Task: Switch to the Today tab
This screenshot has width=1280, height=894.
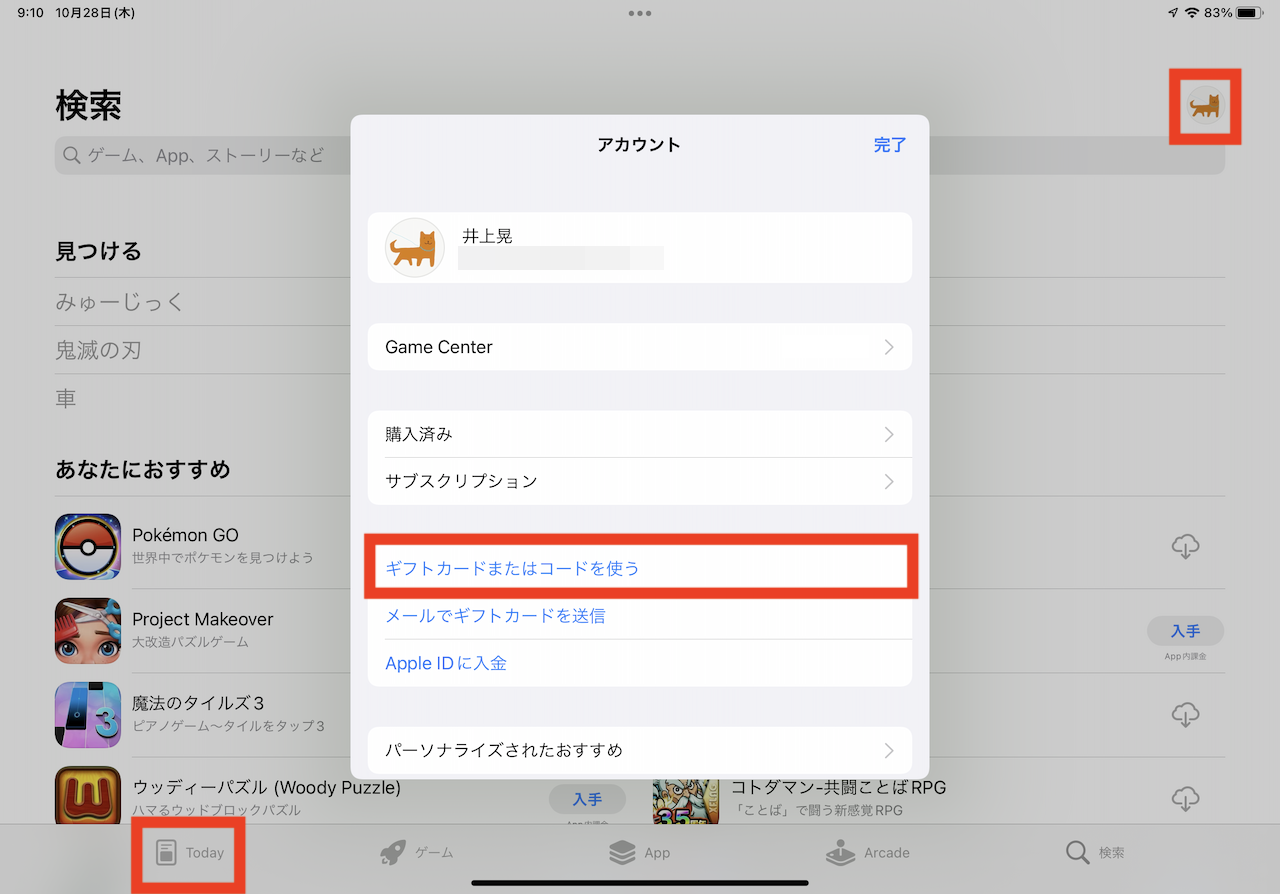Action: [189, 853]
